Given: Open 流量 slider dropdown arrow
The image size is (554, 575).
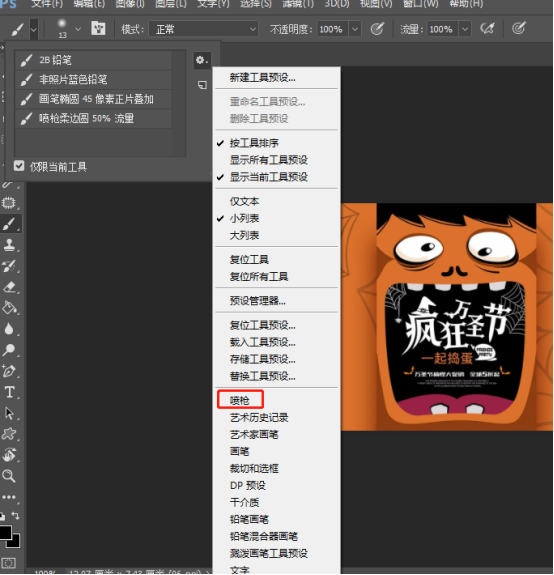Looking at the screenshot, I should click(465, 29).
